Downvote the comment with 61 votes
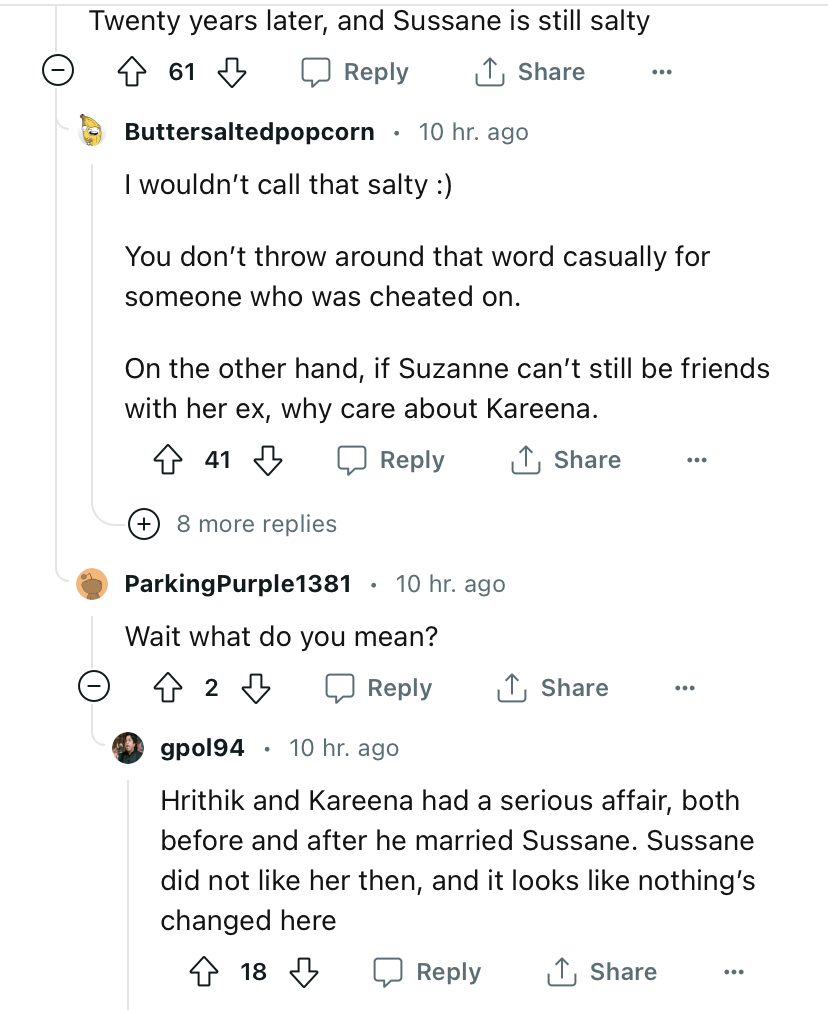Image resolution: width=828 pixels, height=1010 pixels. pyautogui.click(x=231, y=72)
